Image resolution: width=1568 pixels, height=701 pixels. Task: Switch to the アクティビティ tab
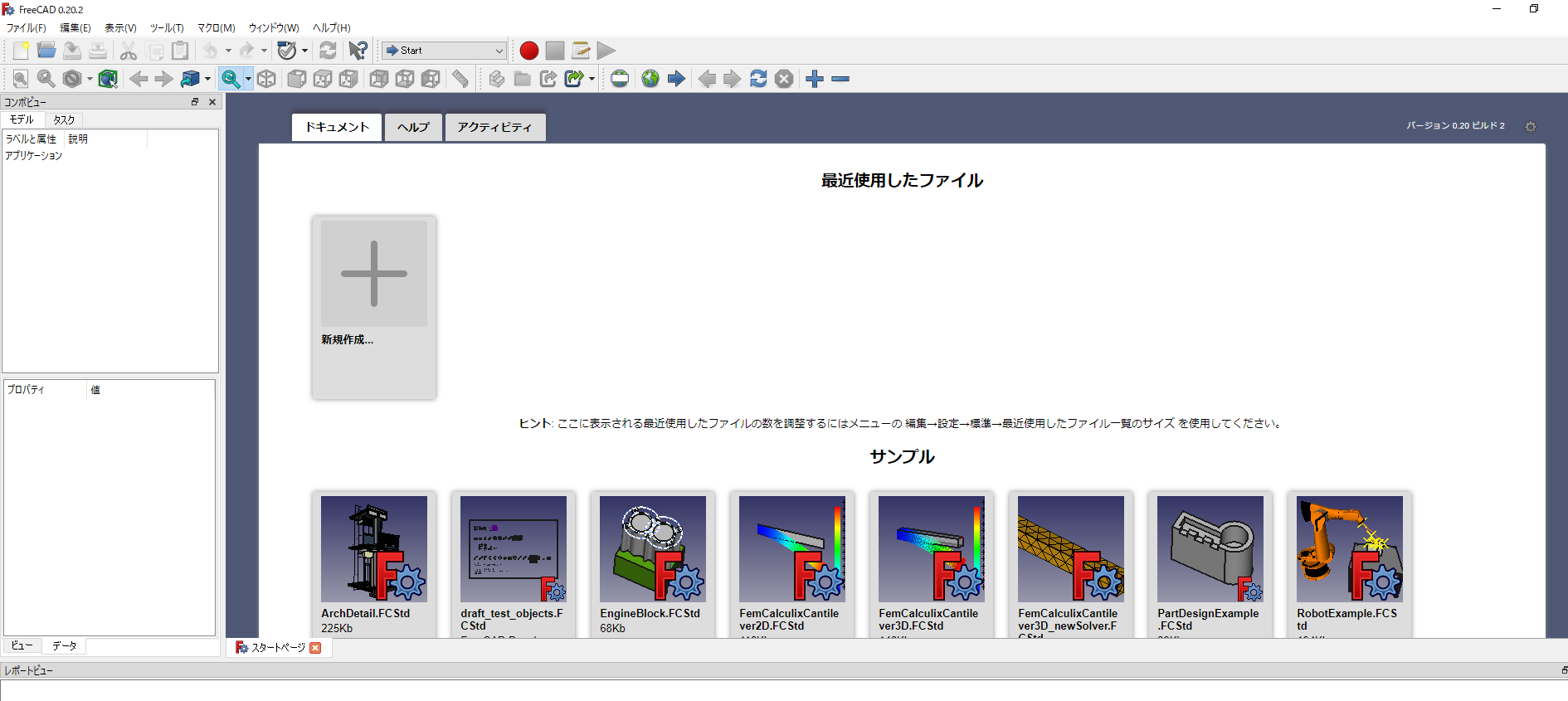[495, 127]
